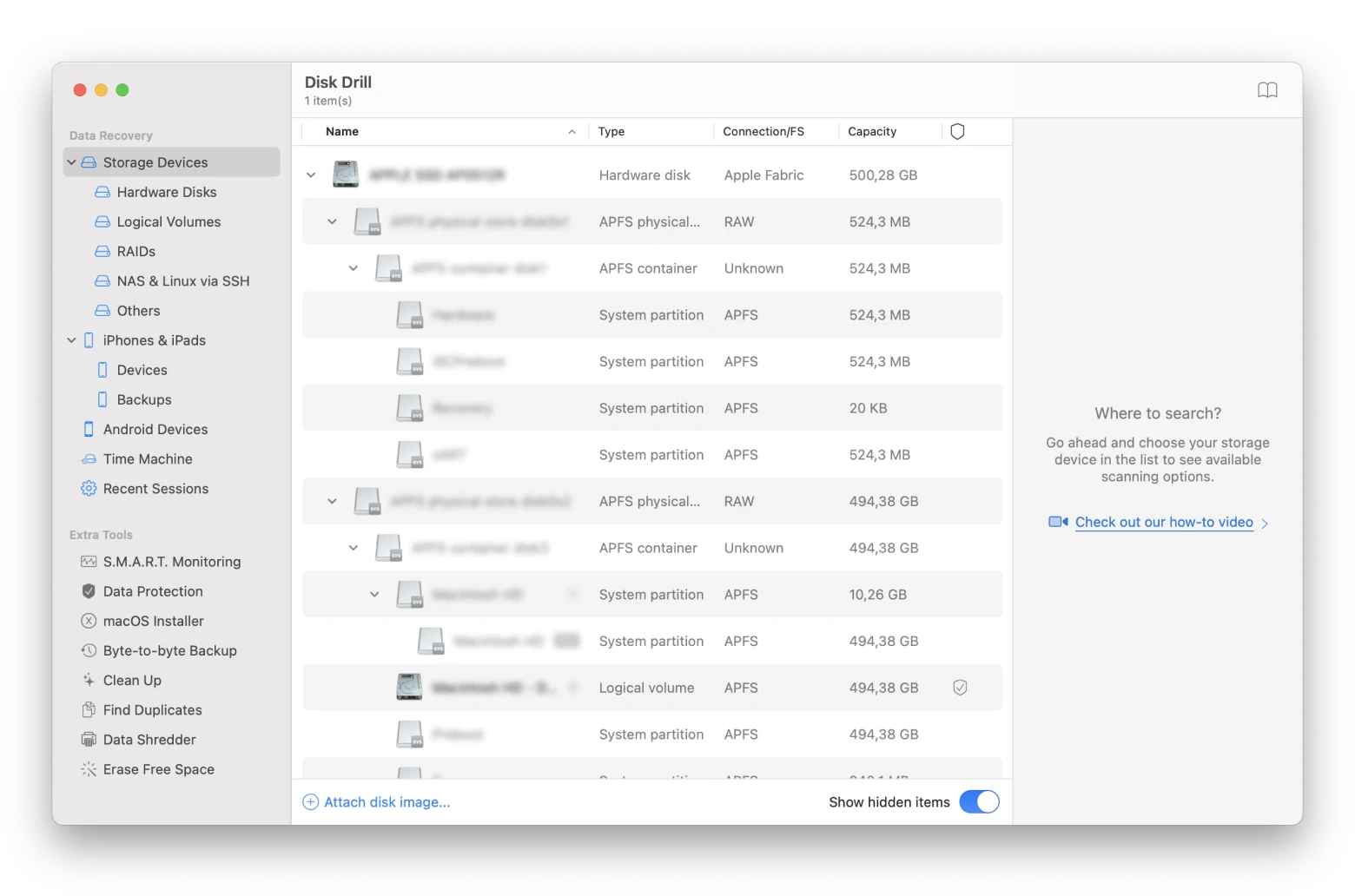The width and height of the screenshot is (1355, 896).
Task: Click Attach disk image button
Action: (376, 802)
